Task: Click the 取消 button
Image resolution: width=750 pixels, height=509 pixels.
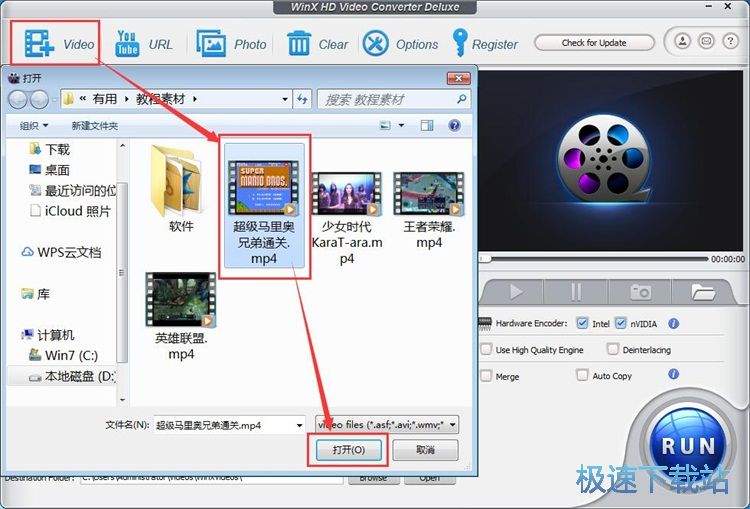Action: 425,450
